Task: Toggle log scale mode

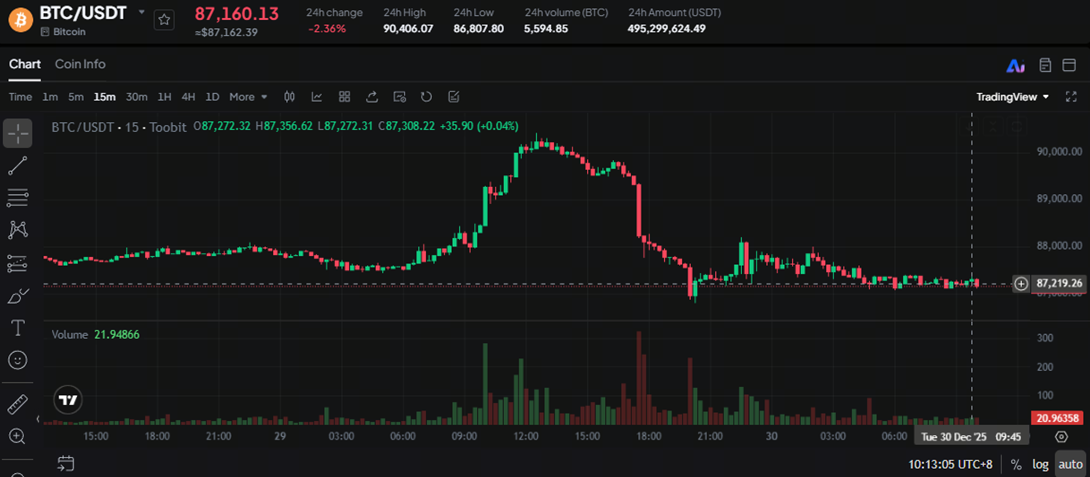Action: (x=1040, y=464)
